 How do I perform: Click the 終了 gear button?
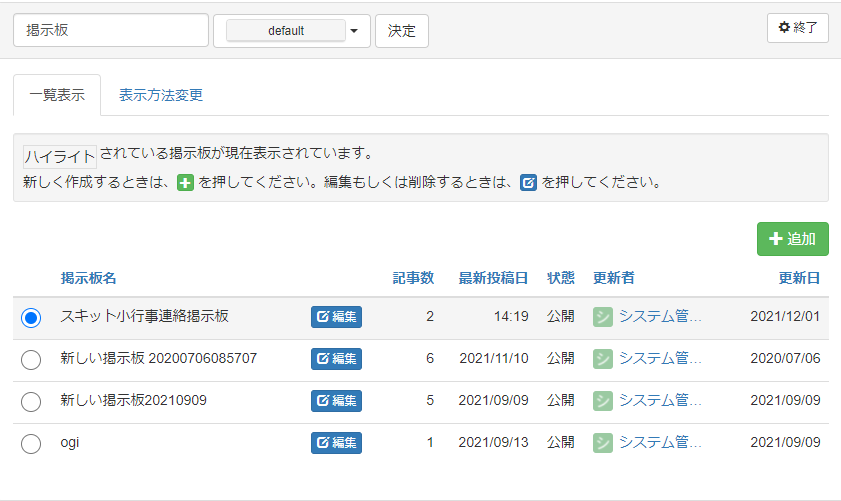pos(797,28)
